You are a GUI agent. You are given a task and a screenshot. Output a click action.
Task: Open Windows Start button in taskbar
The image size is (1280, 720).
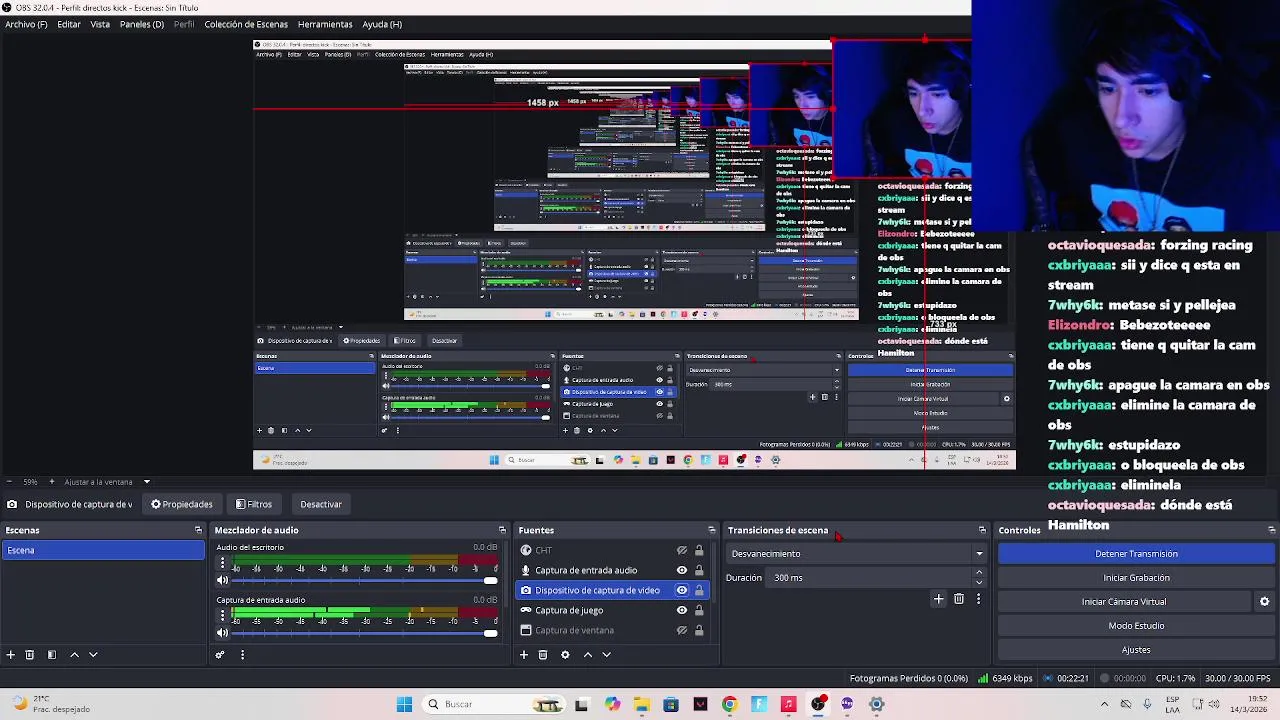[x=404, y=704]
